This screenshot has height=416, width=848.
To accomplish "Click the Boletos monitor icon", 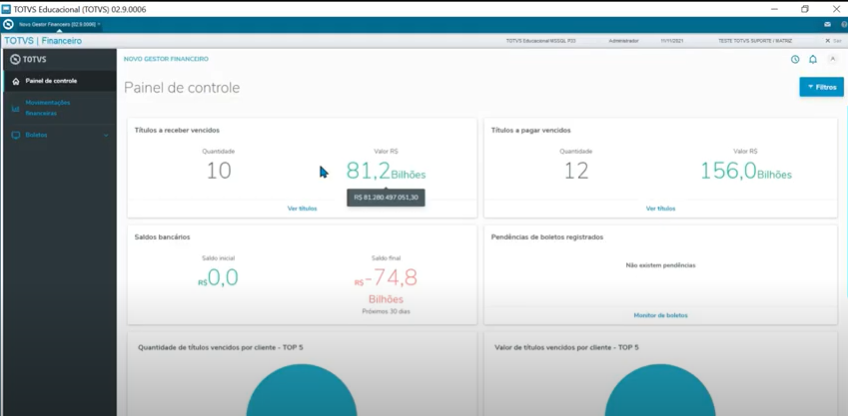I will tap(16, 135).
